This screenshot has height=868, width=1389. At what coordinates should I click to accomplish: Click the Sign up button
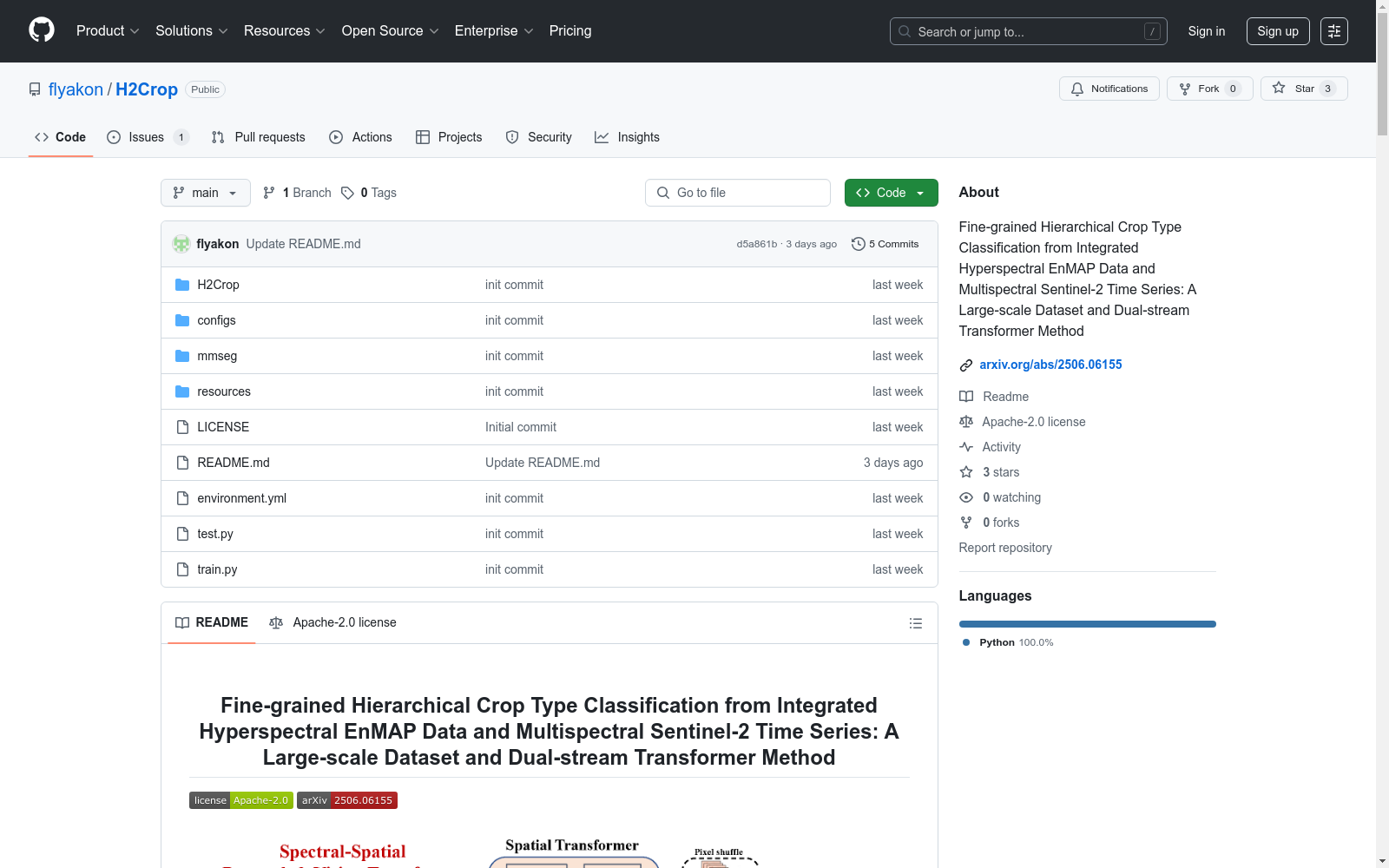1278,31
